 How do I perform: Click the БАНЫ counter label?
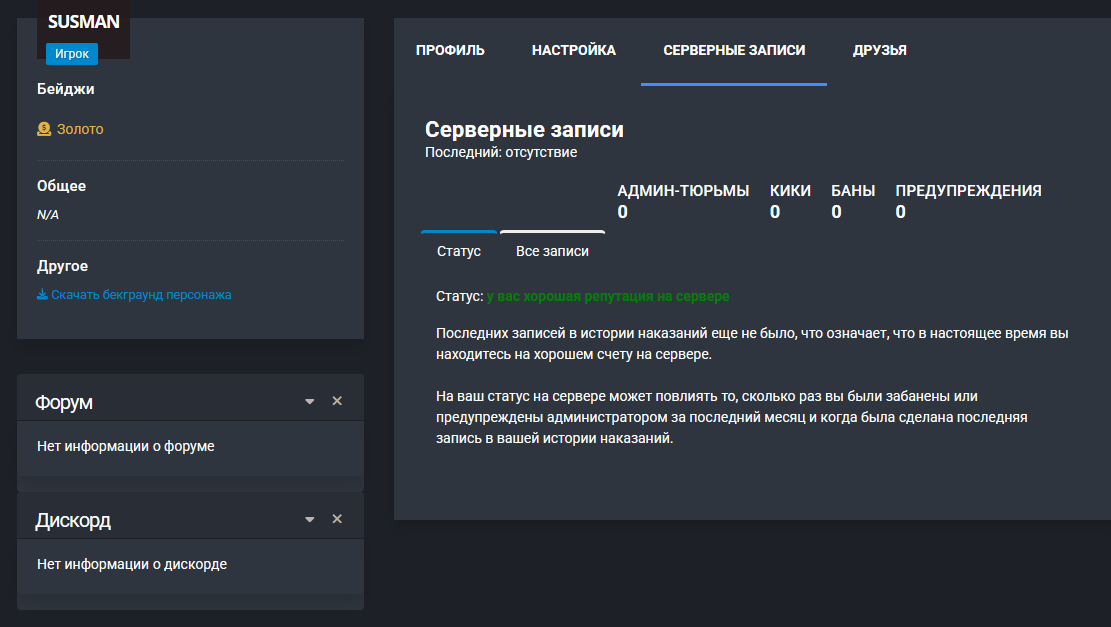(853, 191)
